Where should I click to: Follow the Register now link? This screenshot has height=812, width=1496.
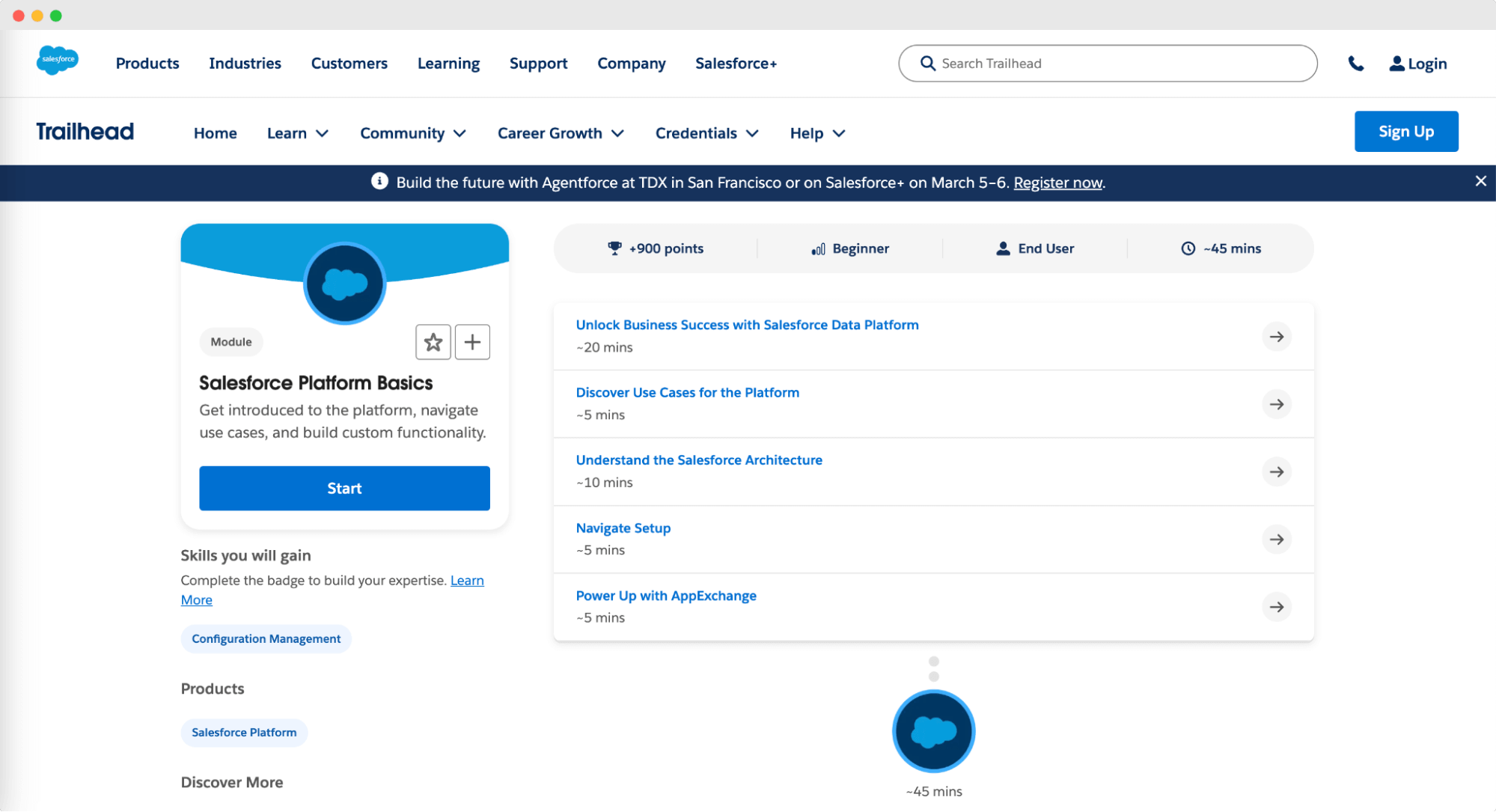(x=1057, y=183)
